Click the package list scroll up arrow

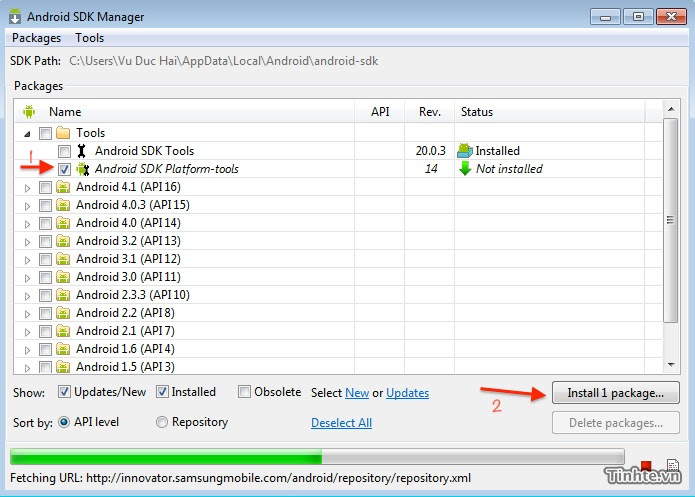click(x=671, y=109)
